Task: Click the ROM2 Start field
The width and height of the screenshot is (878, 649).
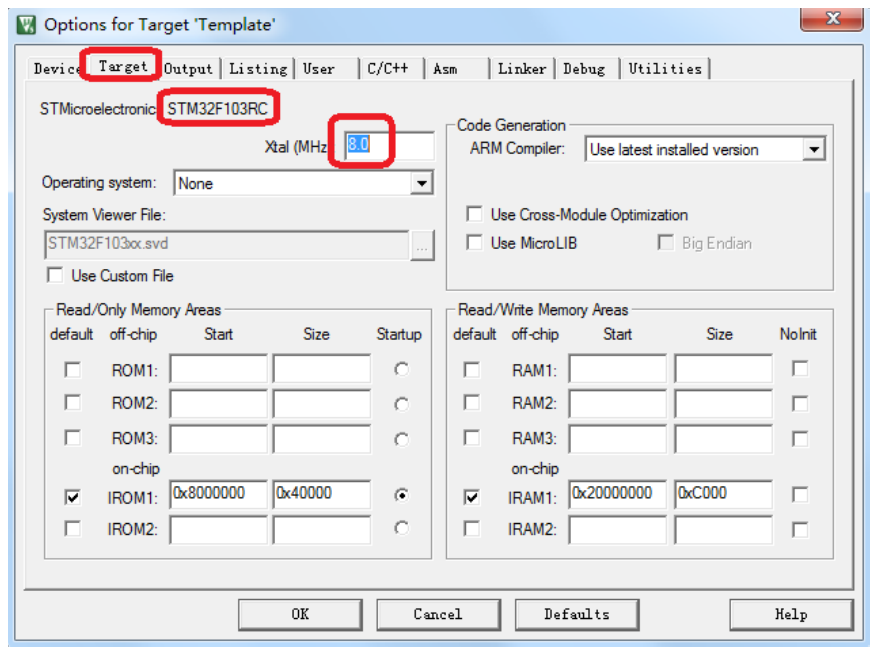Action: (218, 403)
